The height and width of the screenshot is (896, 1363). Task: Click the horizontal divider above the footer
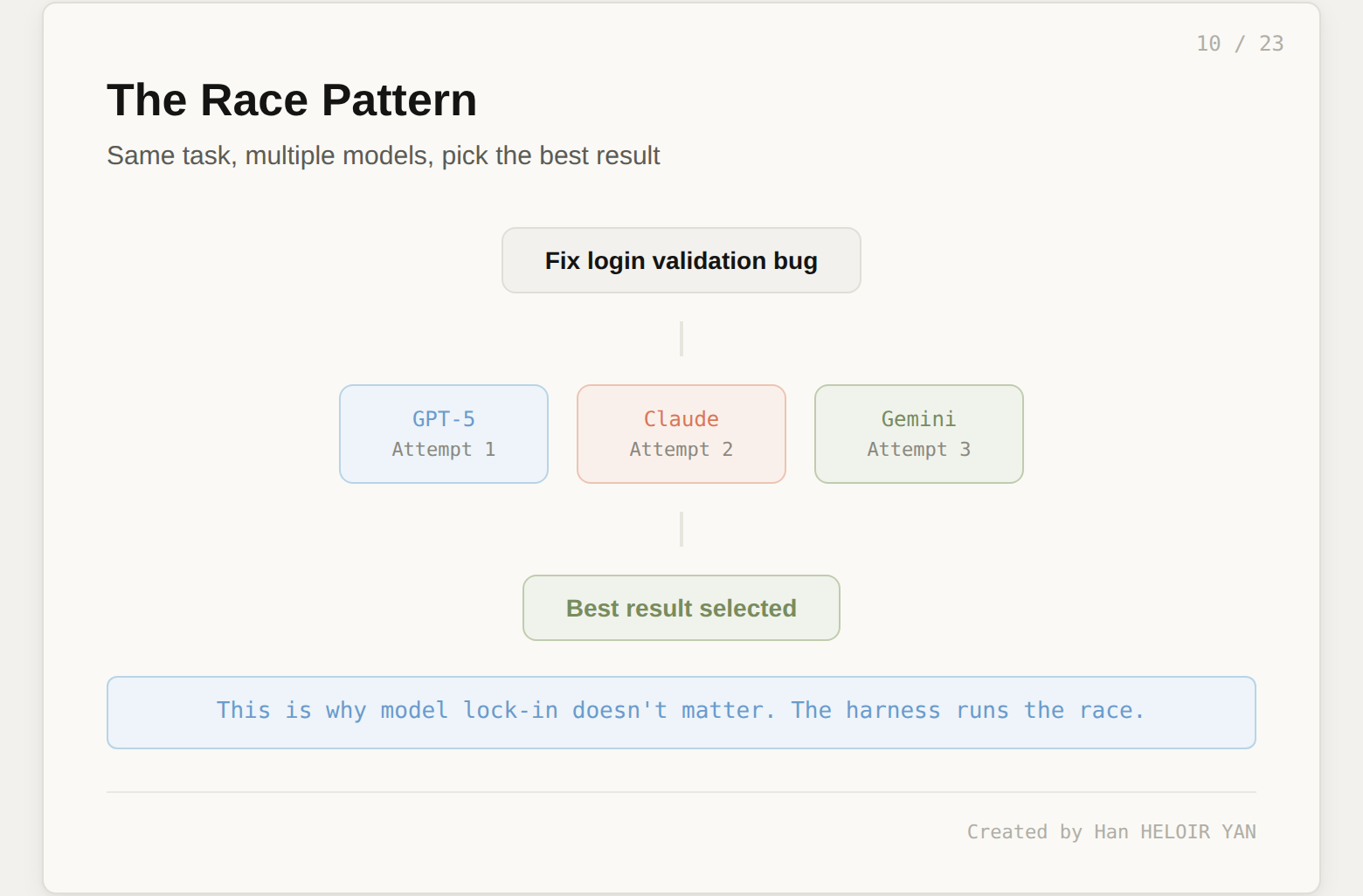pyautogui.click(x=681, y=792)
